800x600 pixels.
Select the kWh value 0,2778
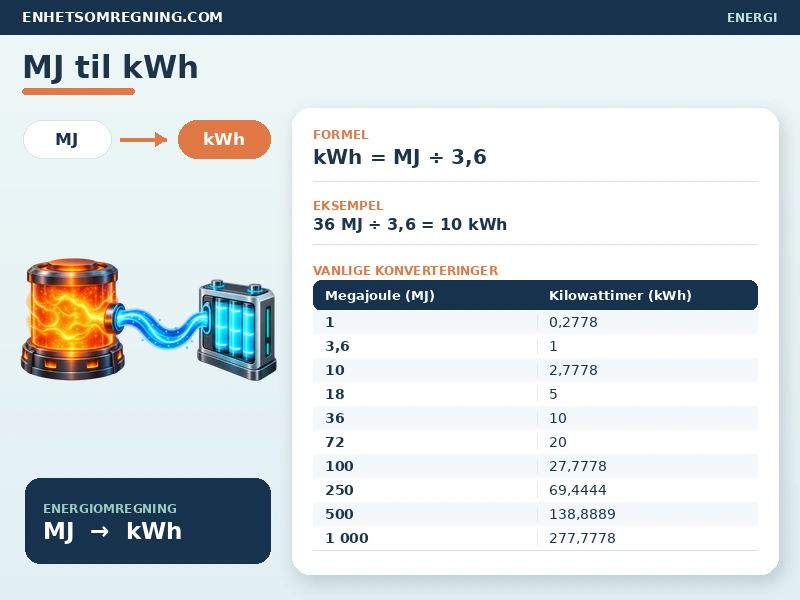pyautogui.click(x=573, y=322)
